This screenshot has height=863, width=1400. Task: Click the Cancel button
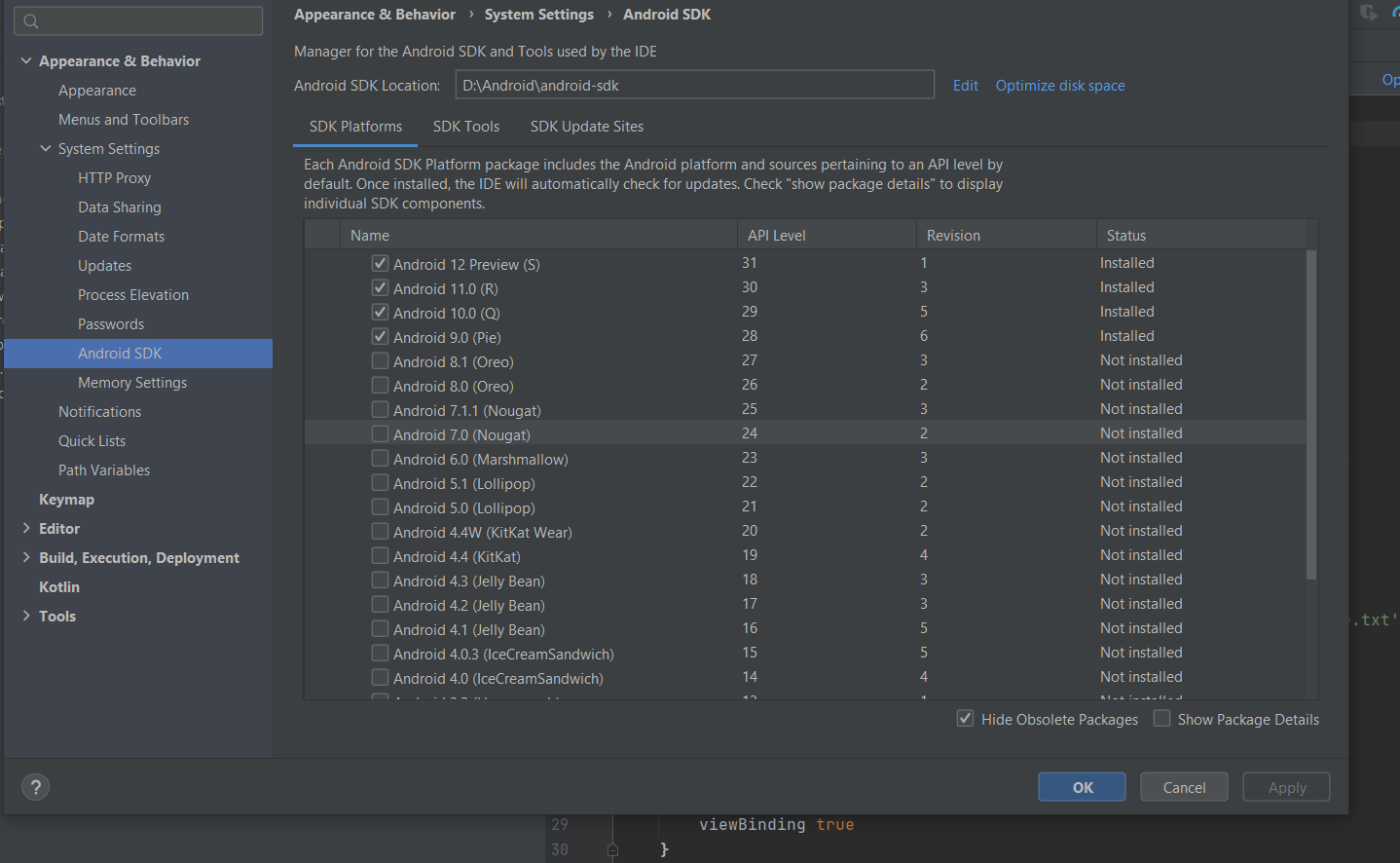coord(1184,787)
